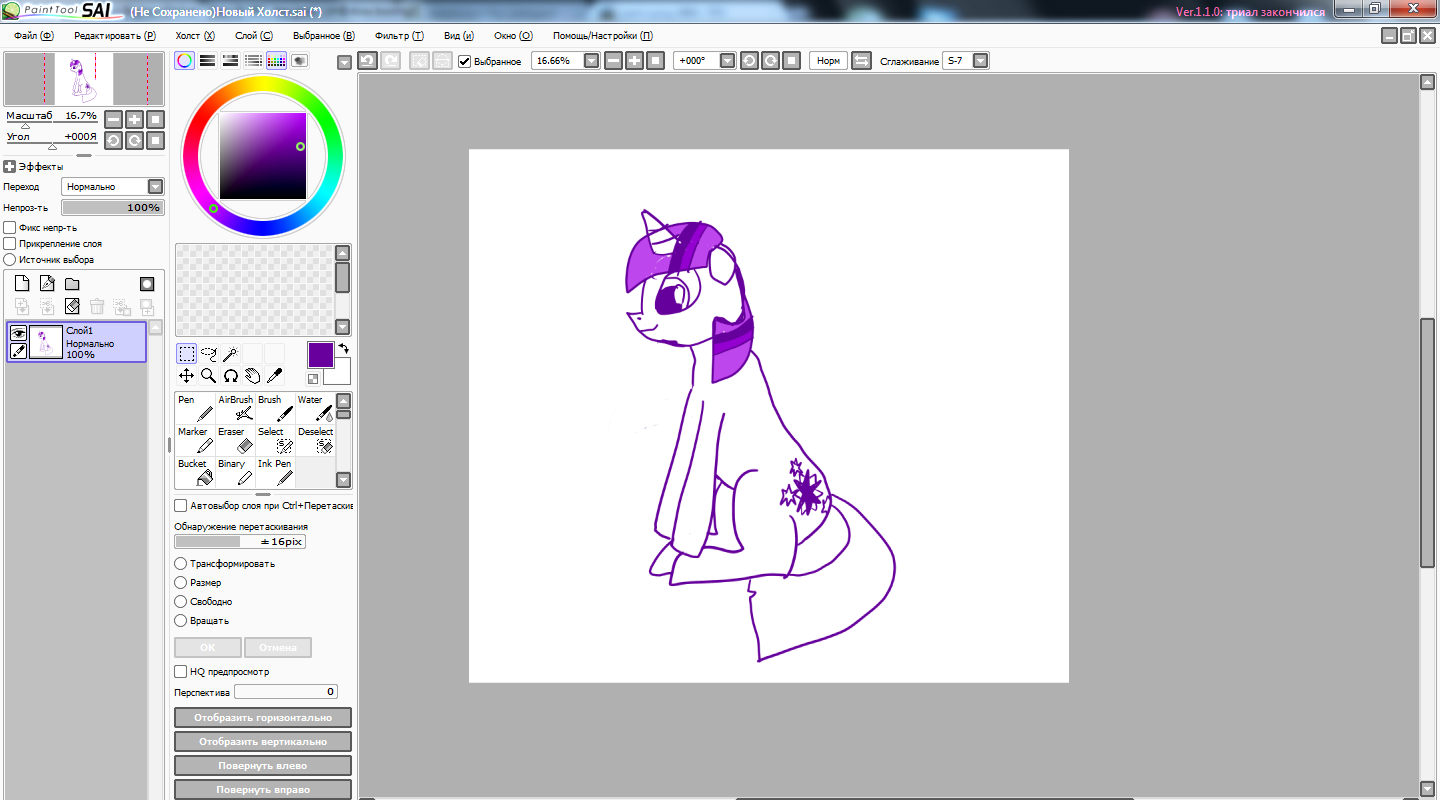Choose the magic wand tool
This screenshot has height=800, width=1440.
point(231,353)
